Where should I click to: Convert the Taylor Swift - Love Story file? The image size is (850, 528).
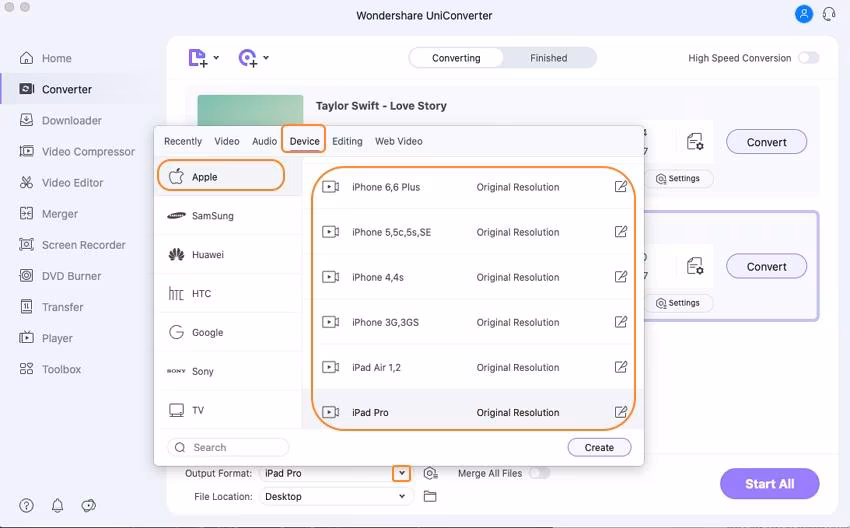(766, 142)
